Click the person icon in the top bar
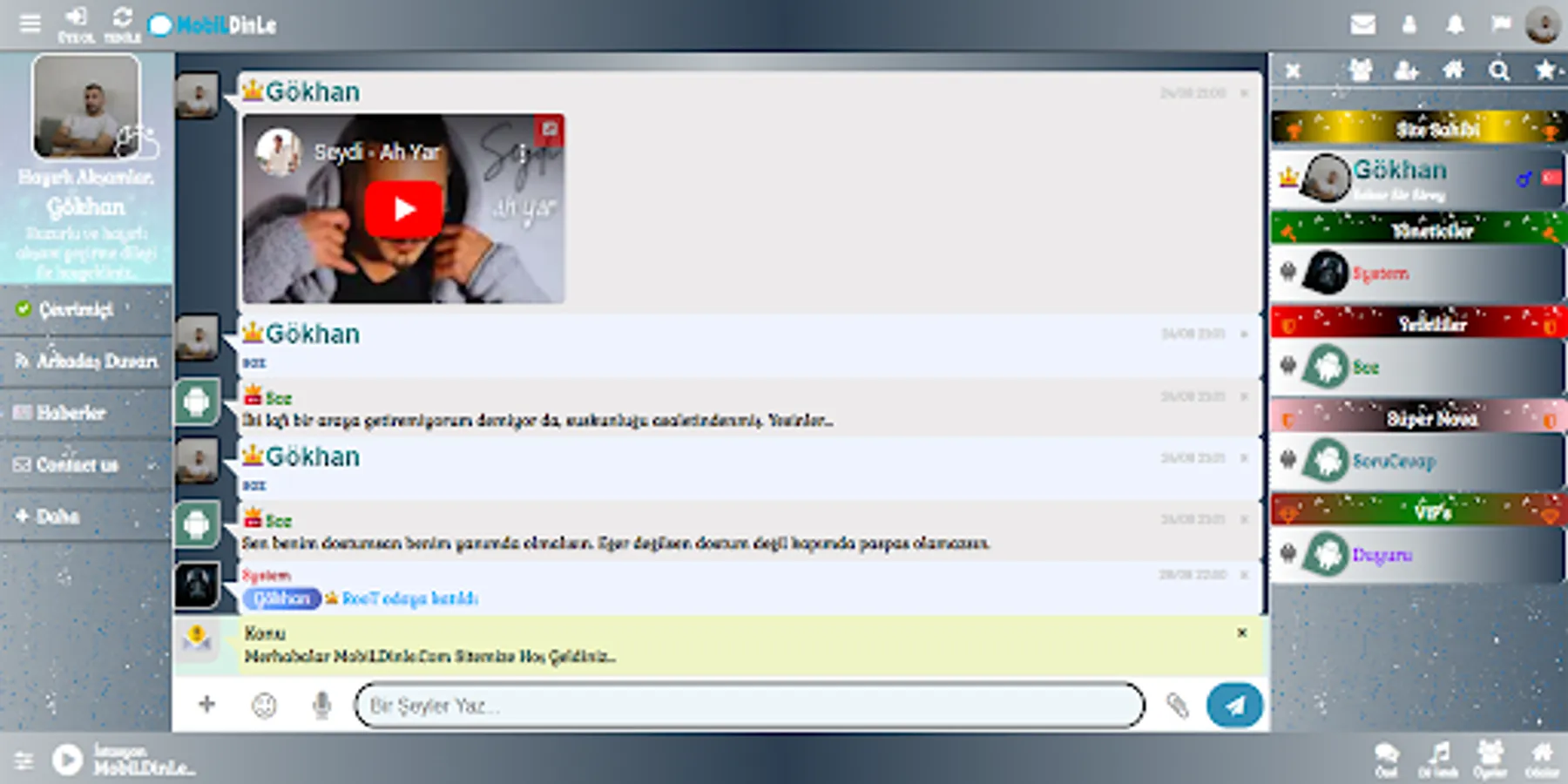 (x=1409, y=24)
